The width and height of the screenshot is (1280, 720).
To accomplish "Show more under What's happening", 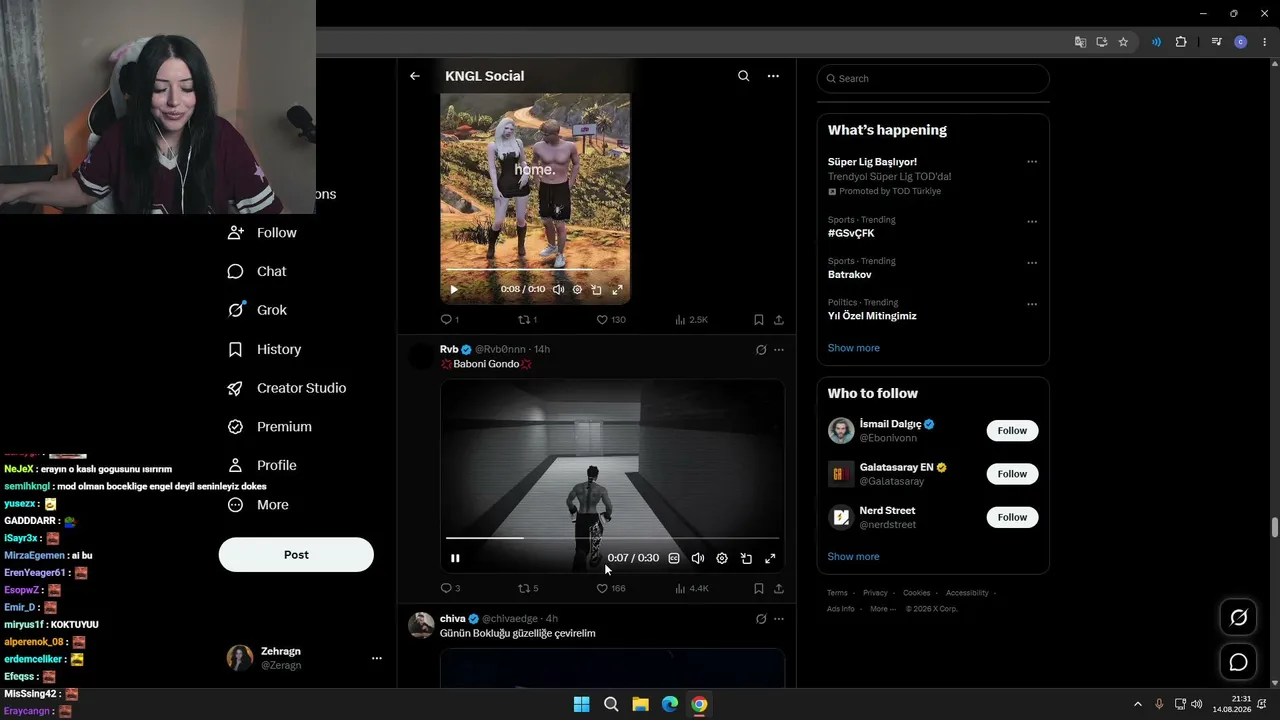I will (854, 348).
